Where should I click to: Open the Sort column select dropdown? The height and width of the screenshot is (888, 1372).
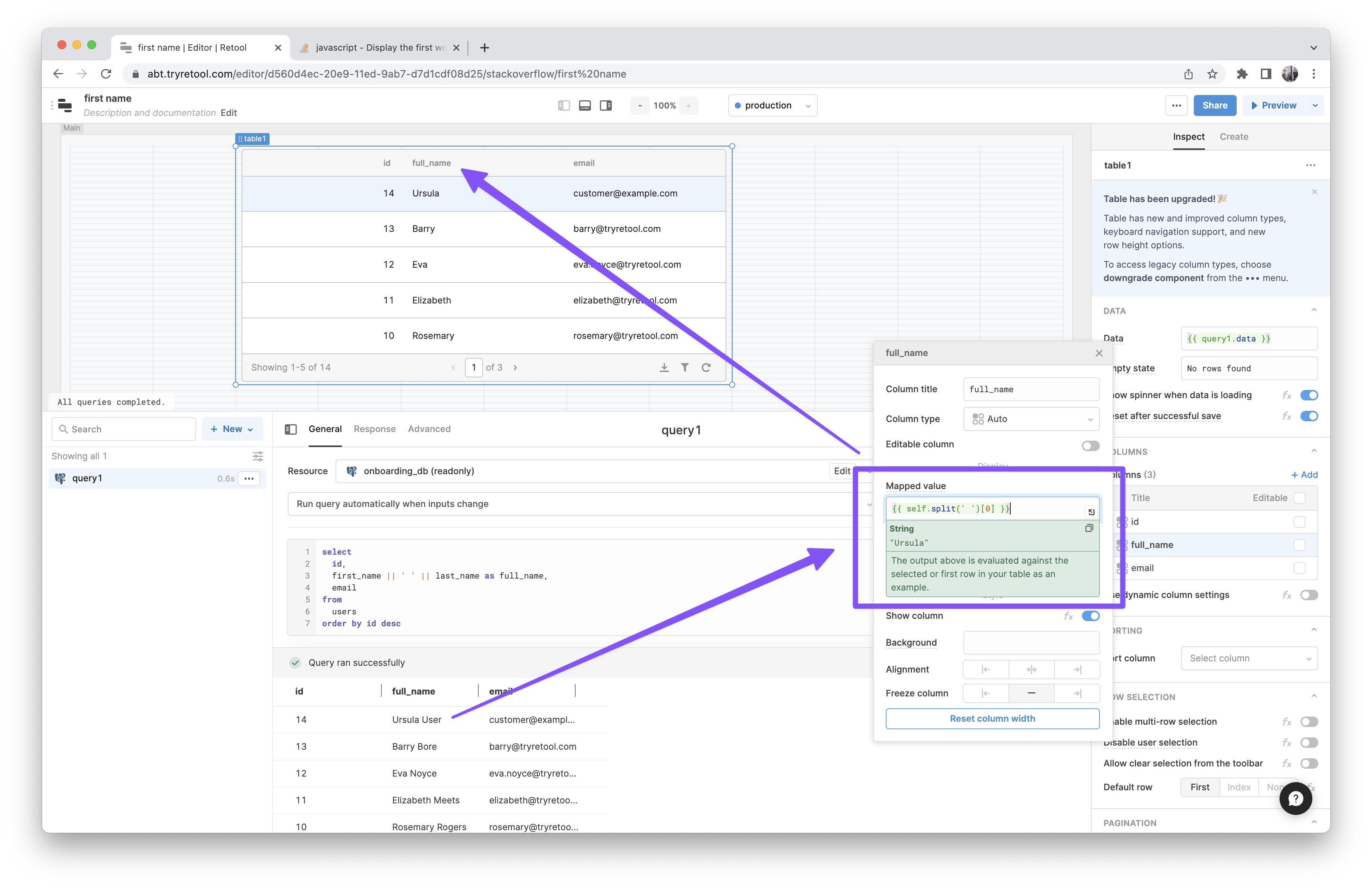tap(1249, 659)
